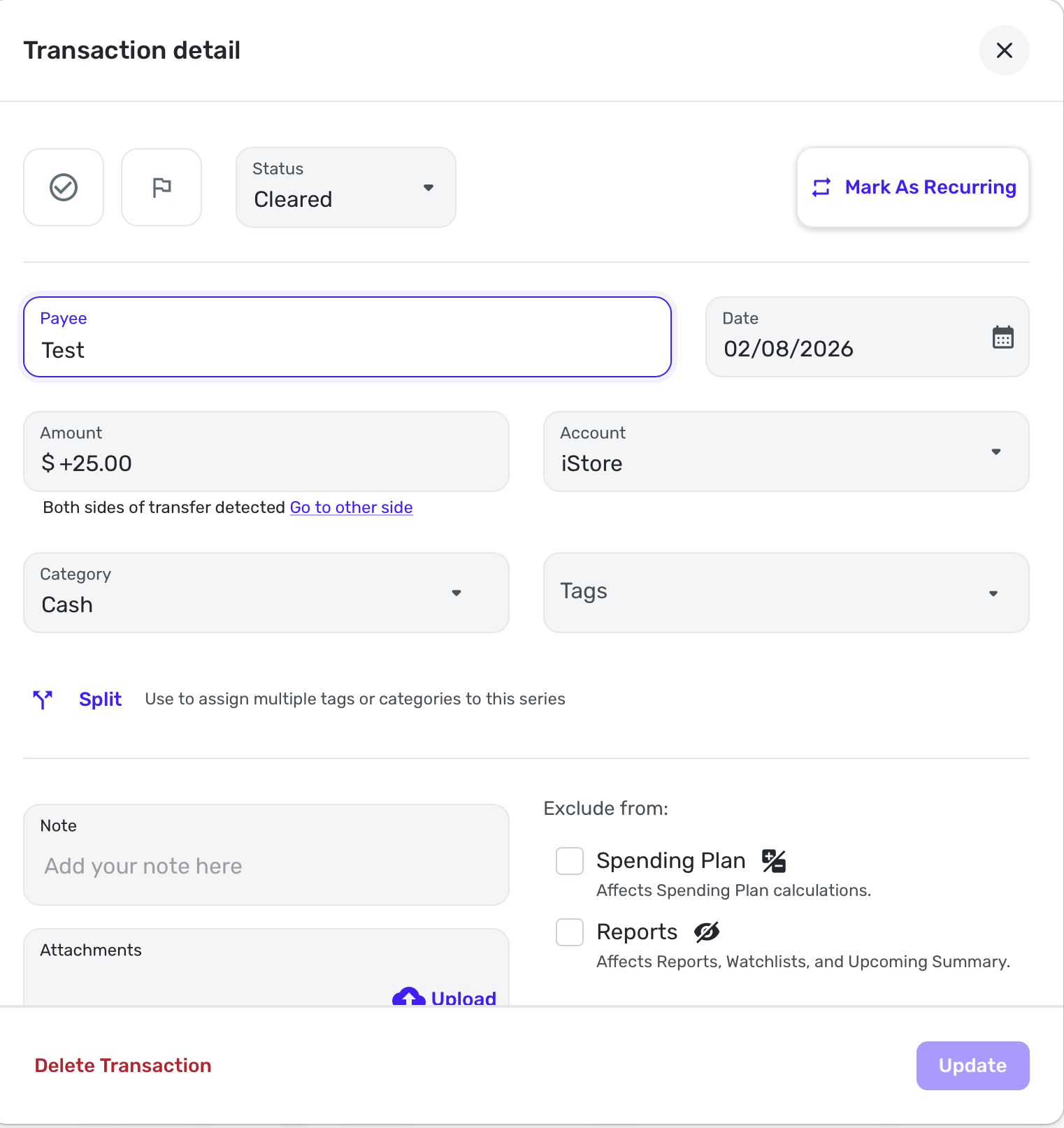Enable exclude from Spending Plan checkbox
Viewport: 1064px width, 1128px height.
pyautogui.click(x=570, y=861)
